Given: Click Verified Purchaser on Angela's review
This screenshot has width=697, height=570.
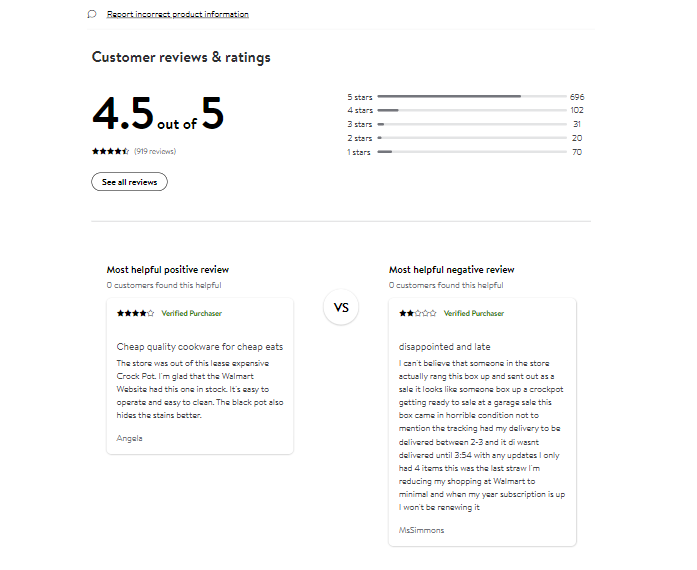Looking at the screenshot, I should tap(192, 313).
